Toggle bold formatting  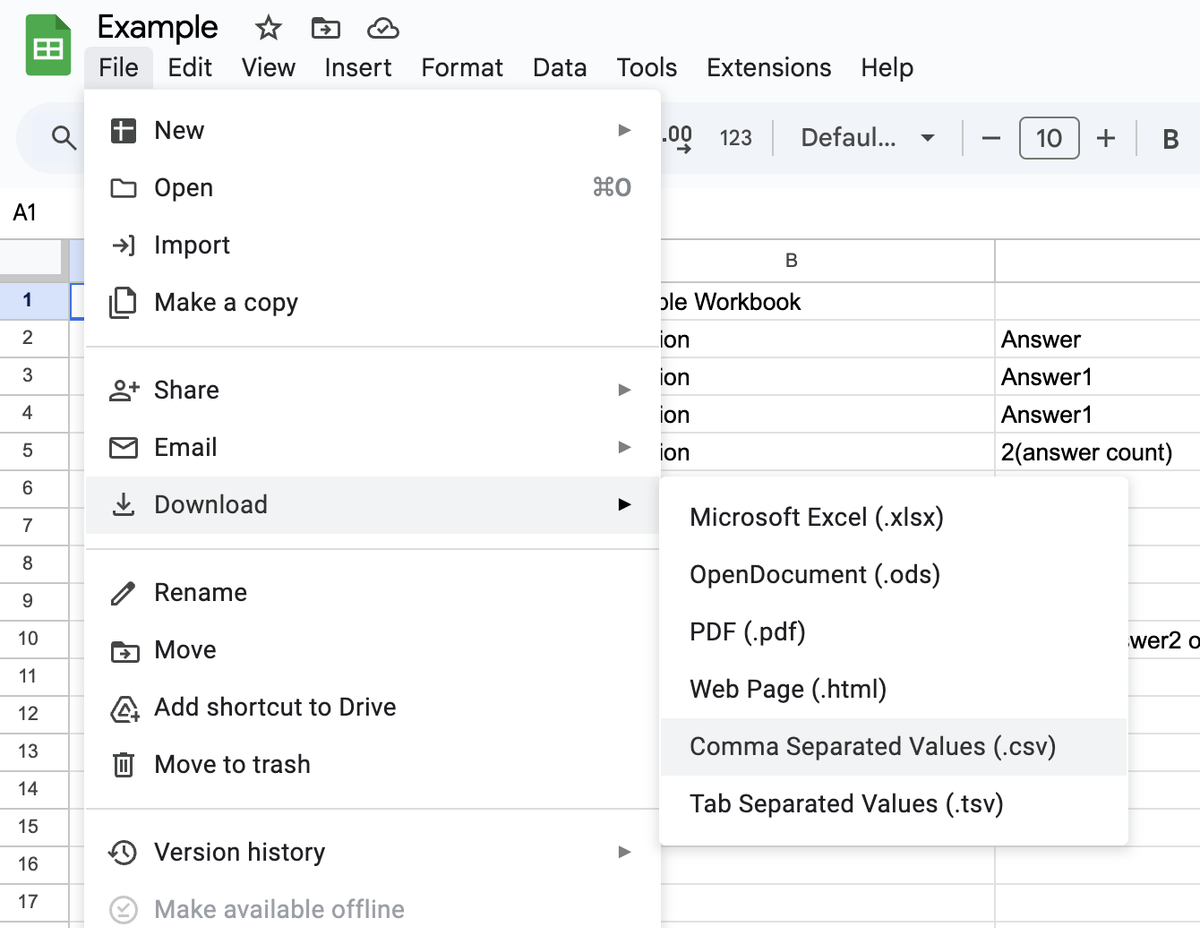(1169, 138)
